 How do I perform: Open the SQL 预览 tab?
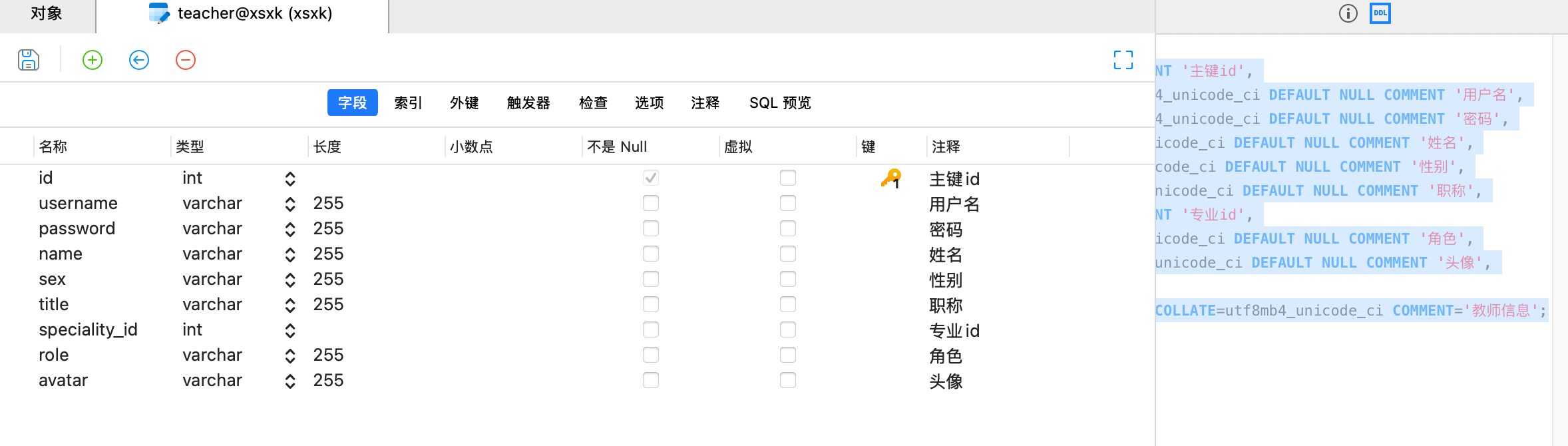coord(780,103)
